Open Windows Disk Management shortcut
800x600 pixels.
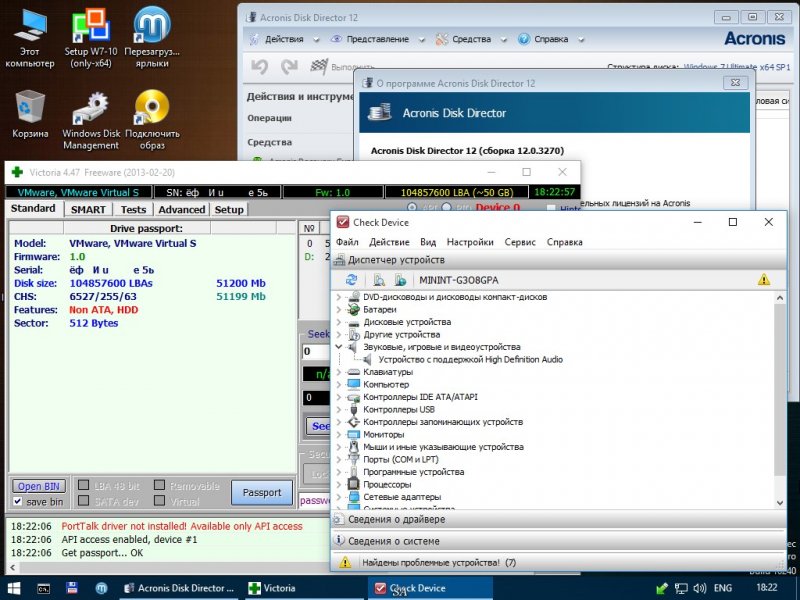(91, 120)
